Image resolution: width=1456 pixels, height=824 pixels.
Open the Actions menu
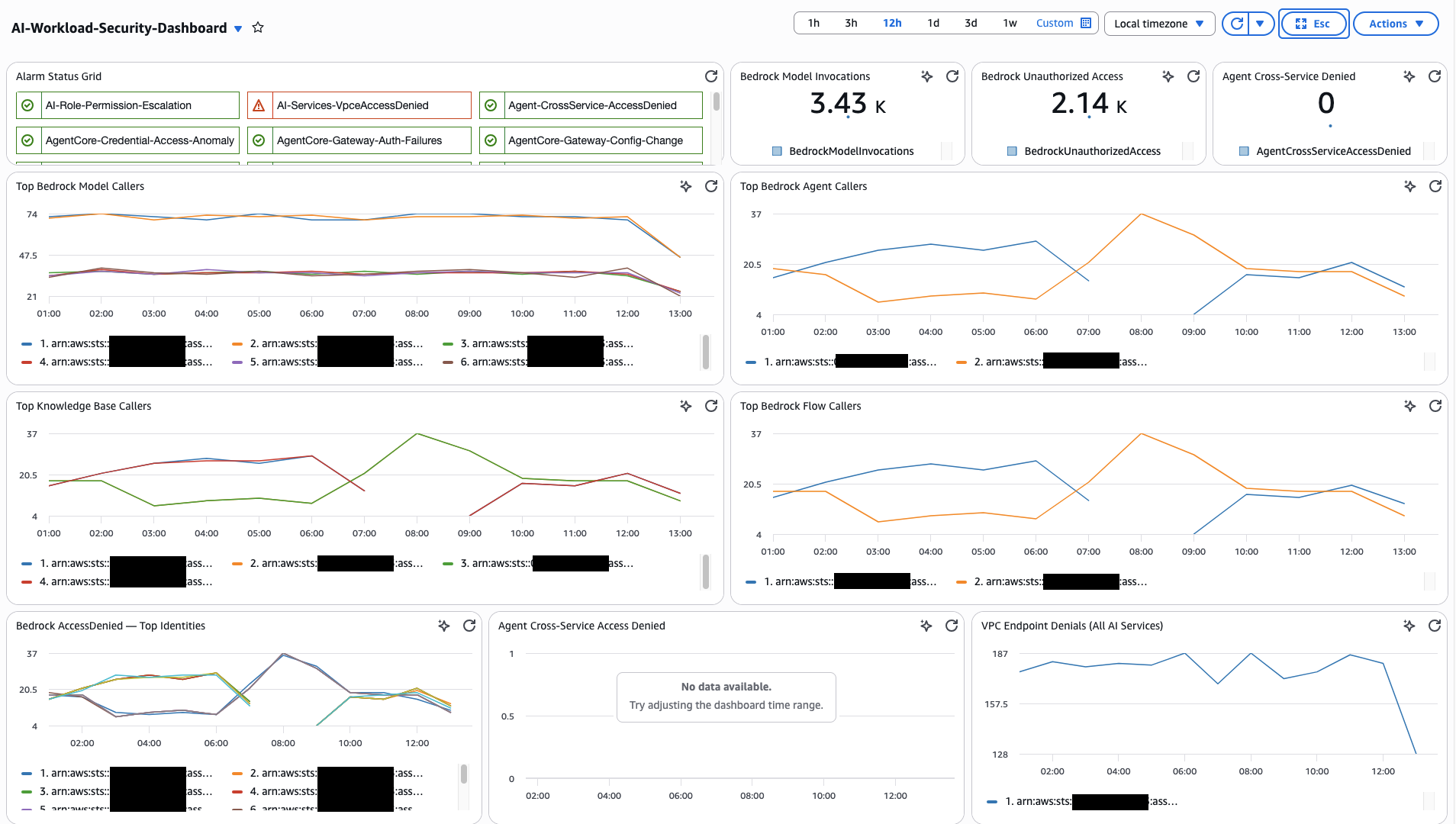click(x=1396, y=24)
